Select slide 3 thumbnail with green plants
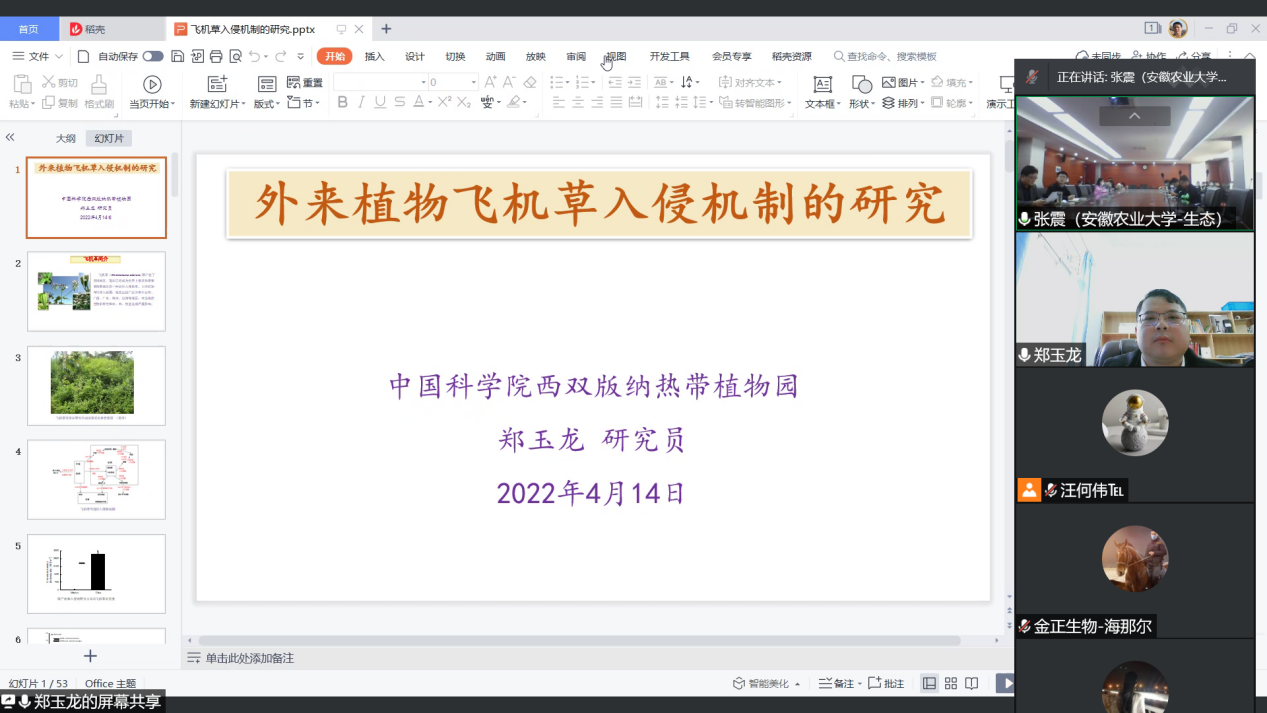Viewport: 1267px width, 713px height. (96, 385)
